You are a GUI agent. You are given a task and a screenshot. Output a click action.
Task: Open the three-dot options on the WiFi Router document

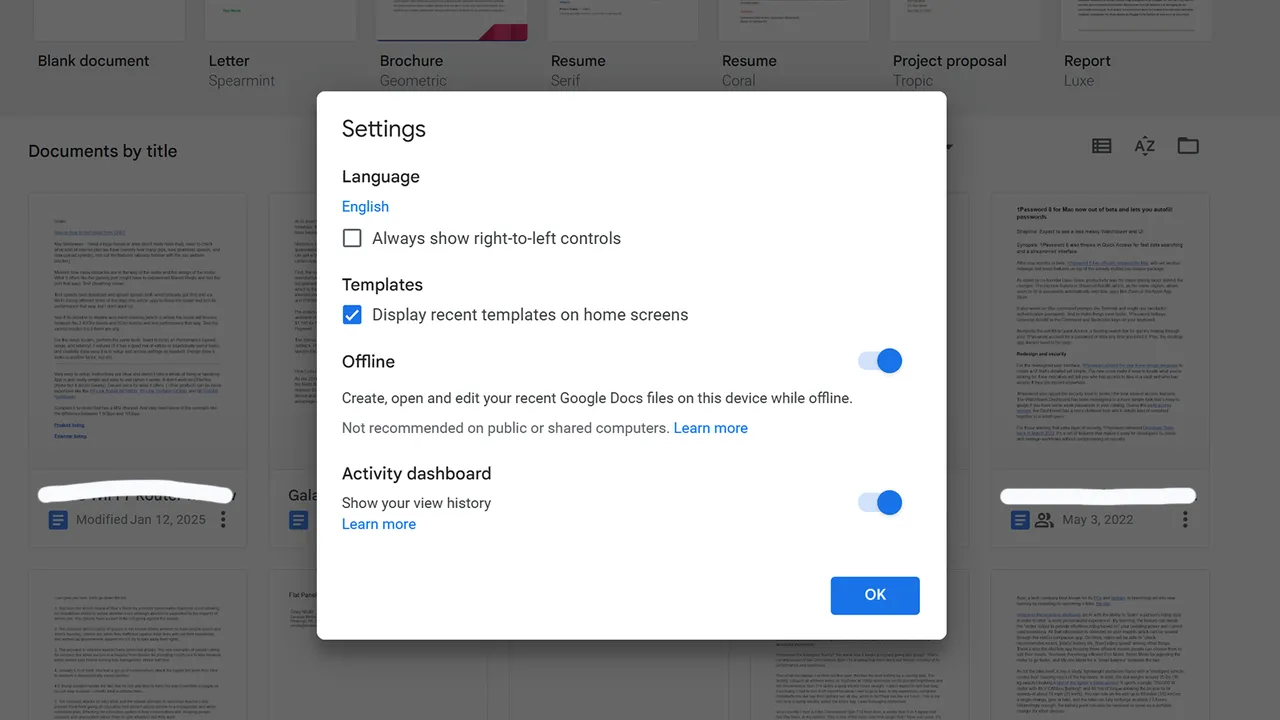click(x=223, y=519)
